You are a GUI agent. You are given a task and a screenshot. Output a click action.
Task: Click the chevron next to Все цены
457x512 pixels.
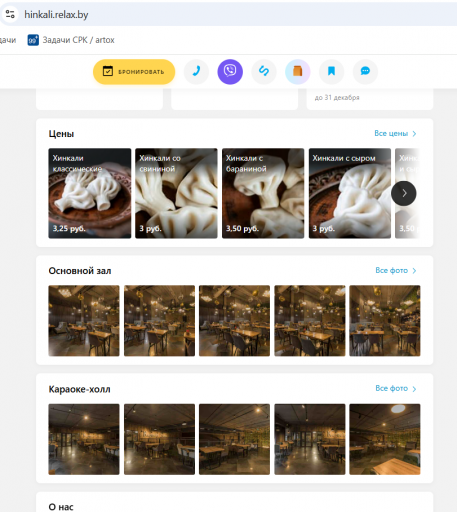pos(414,134)
